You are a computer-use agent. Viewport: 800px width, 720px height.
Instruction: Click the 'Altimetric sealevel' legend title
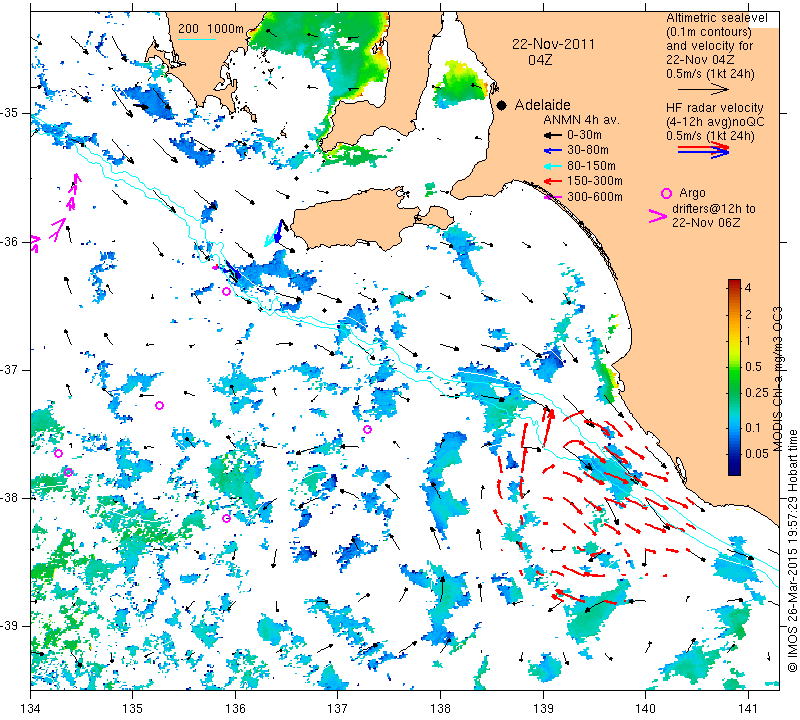pyautogui.click(x=716, y=18)
